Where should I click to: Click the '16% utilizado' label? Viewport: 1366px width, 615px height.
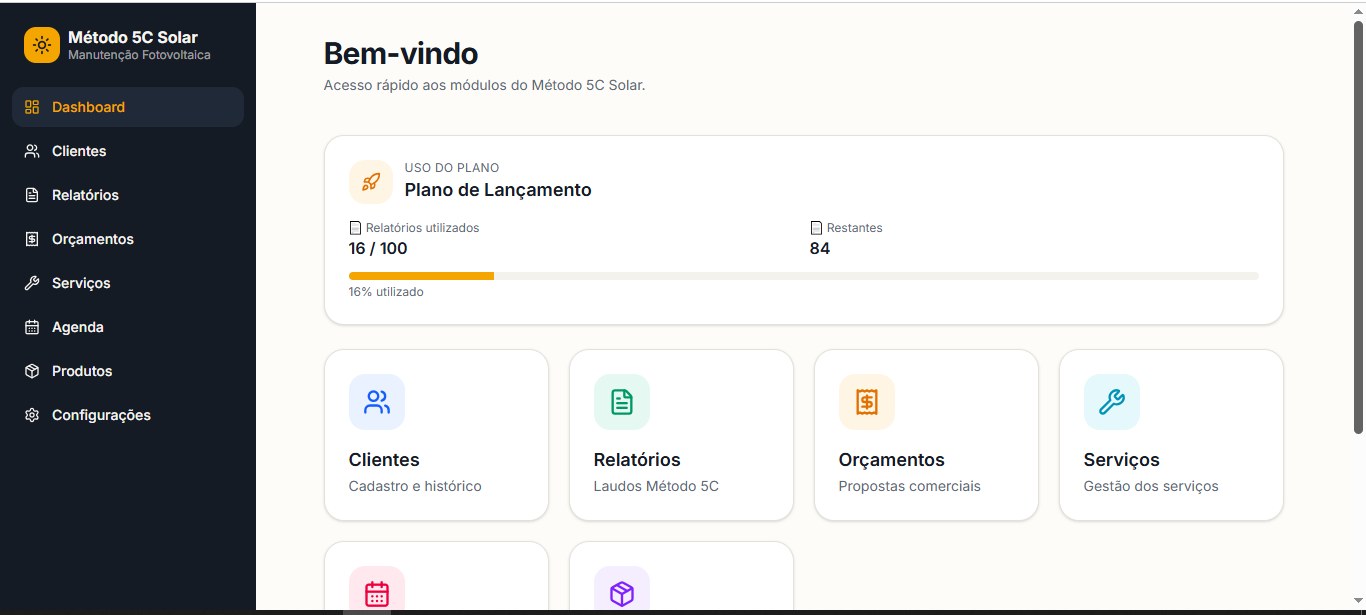(x=386, y=292)
